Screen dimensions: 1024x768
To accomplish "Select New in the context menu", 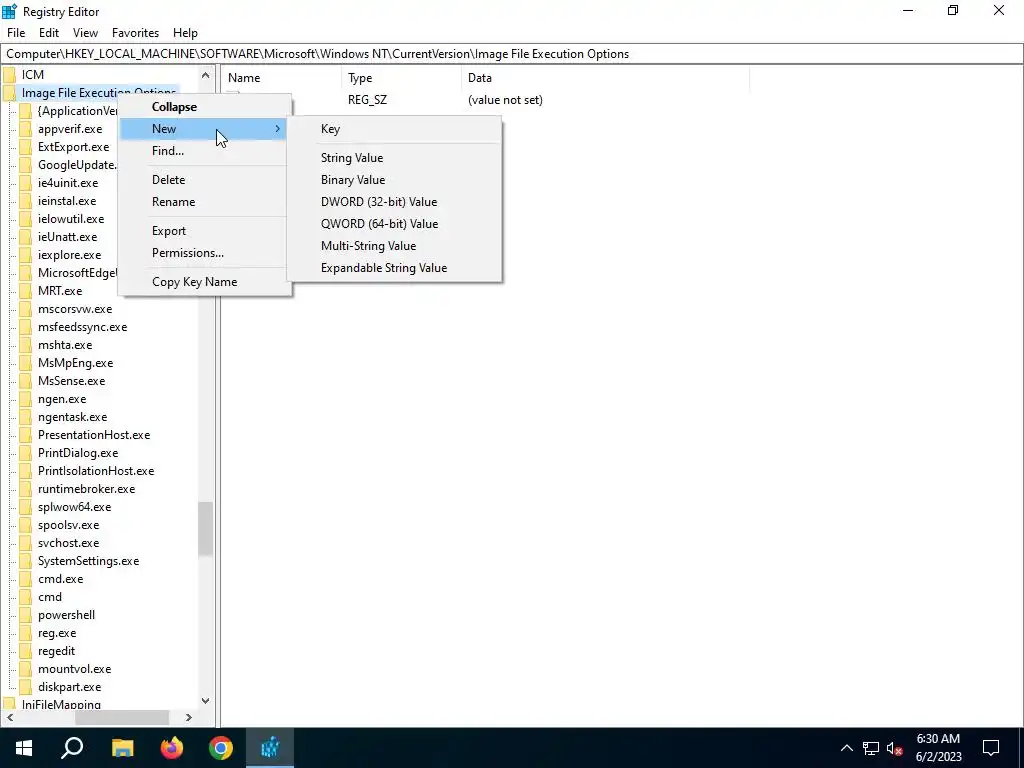I will 204,129.
